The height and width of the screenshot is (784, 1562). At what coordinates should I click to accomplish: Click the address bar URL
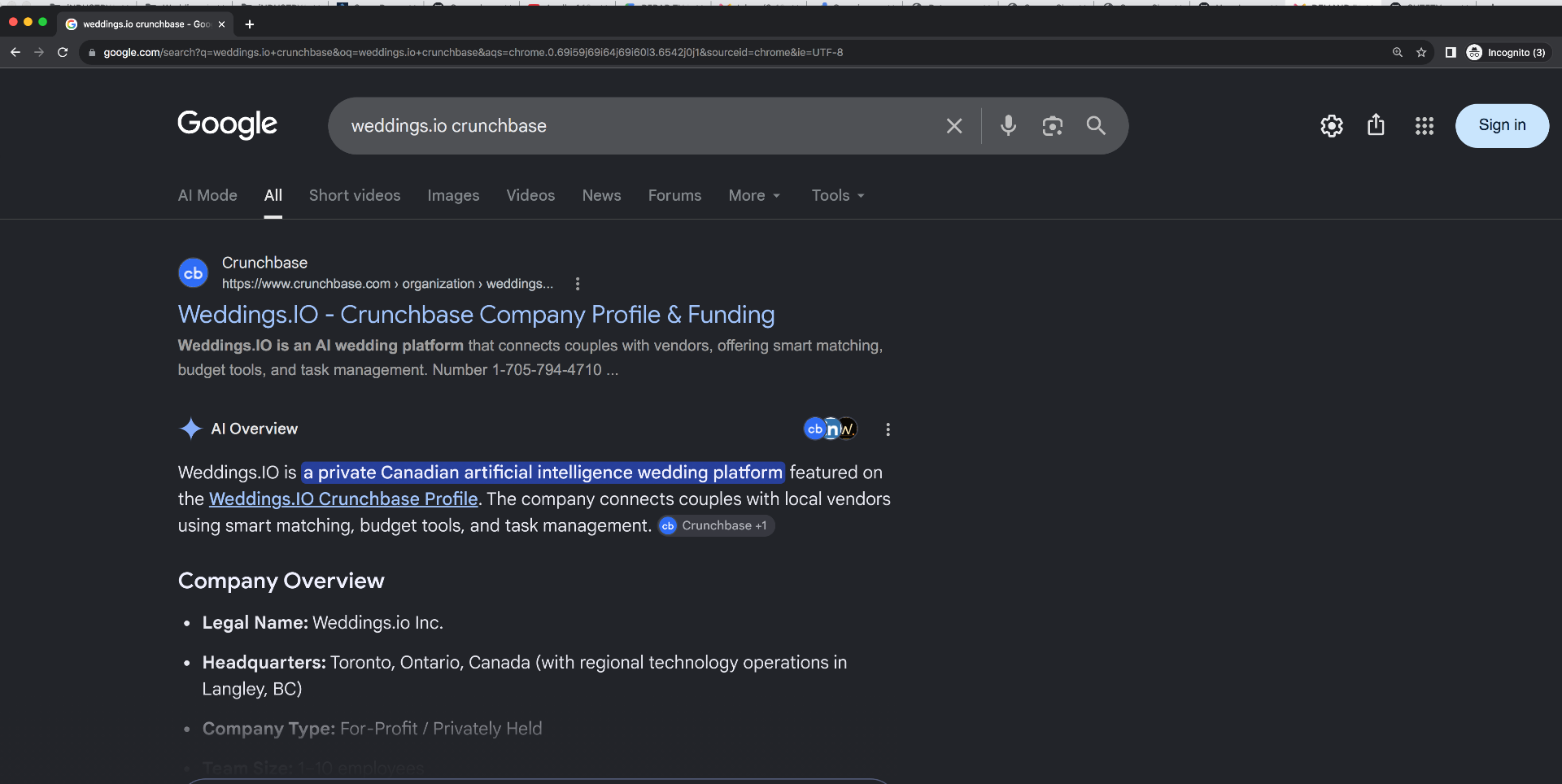tap(473, 52)
